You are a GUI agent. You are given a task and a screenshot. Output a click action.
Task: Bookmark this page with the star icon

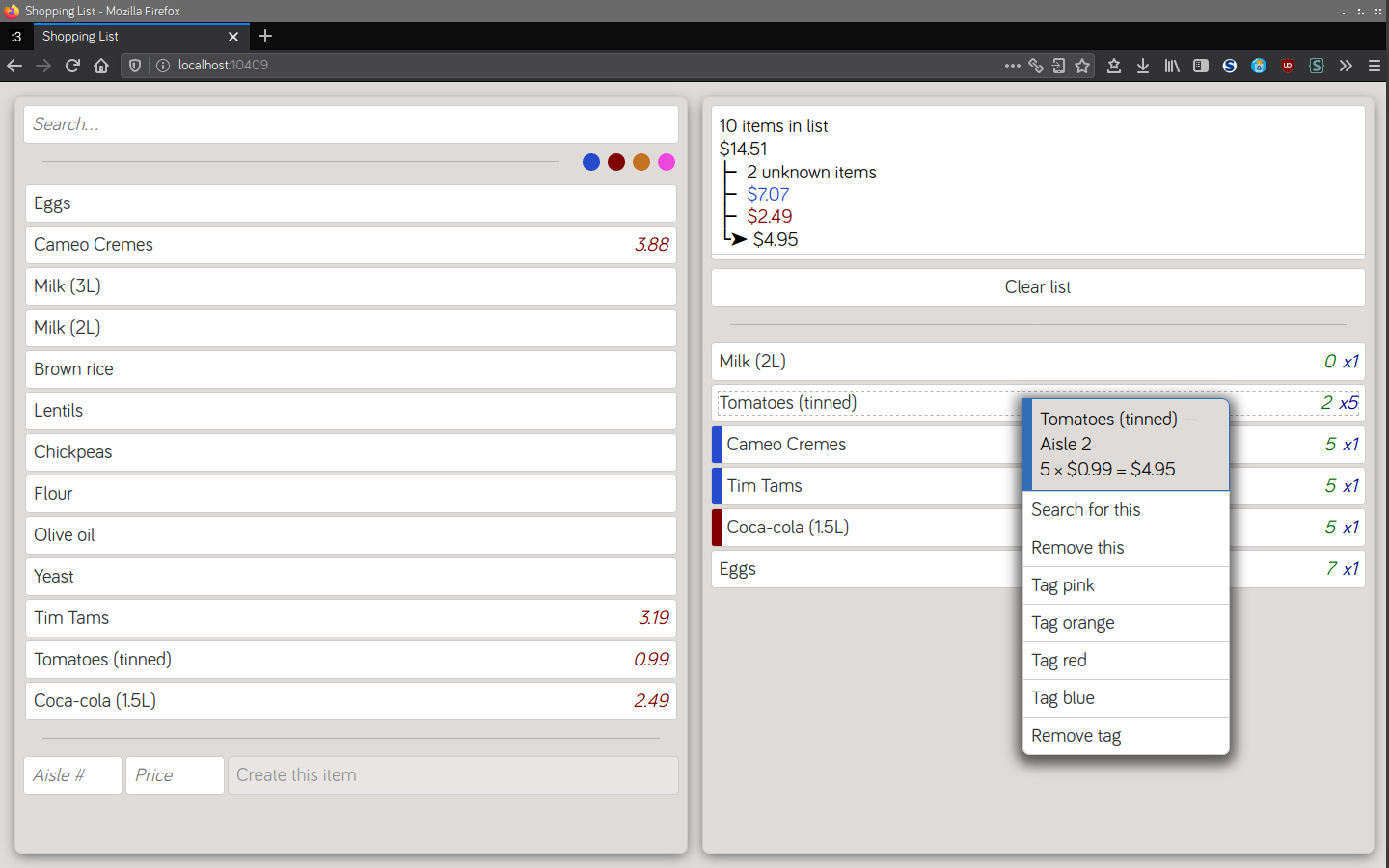1082,66
